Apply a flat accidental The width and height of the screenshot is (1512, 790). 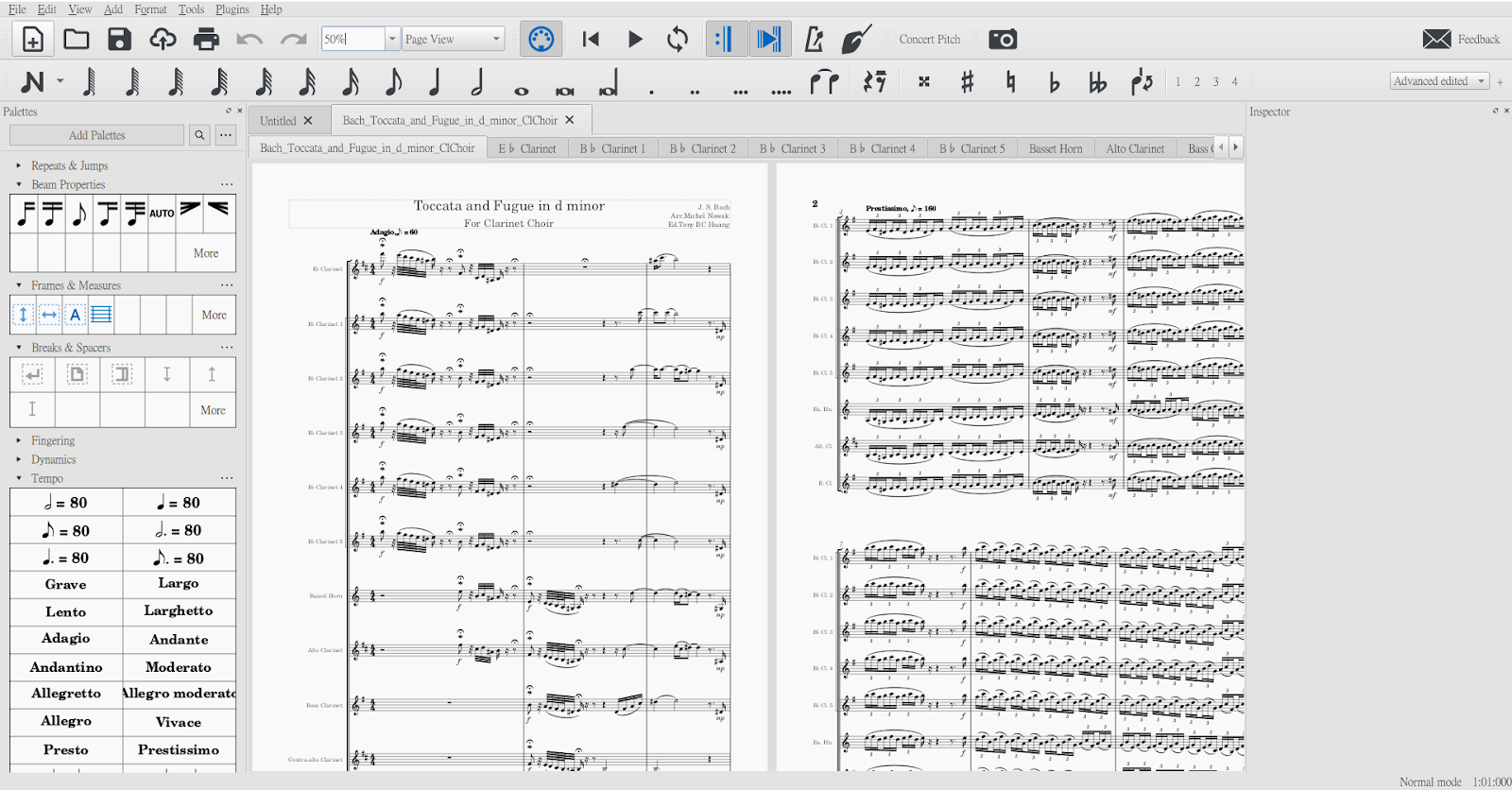click(x=1054, y=83)
